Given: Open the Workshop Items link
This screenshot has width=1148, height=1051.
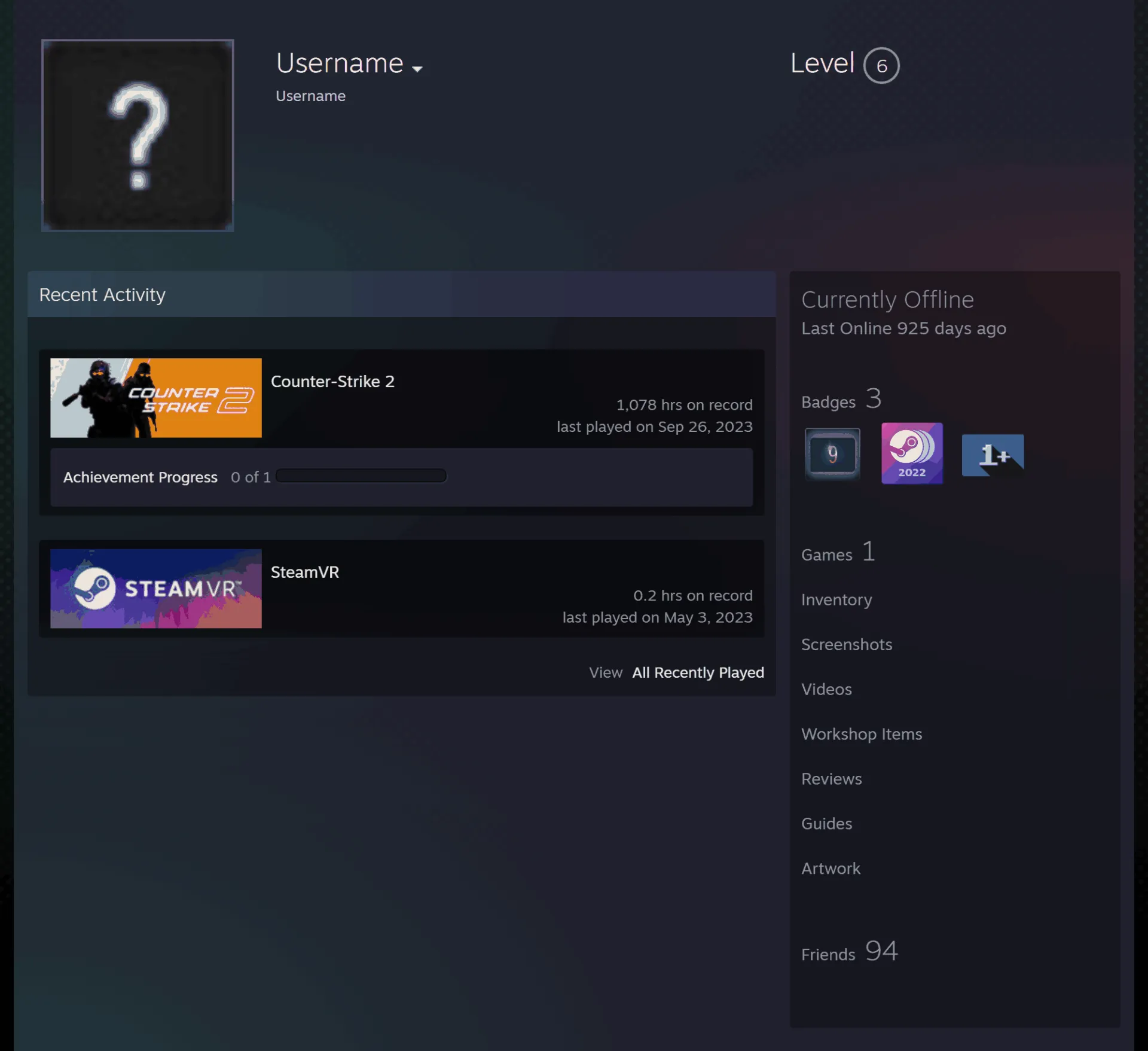Looking at the screenshot, I should click(862, 734).
